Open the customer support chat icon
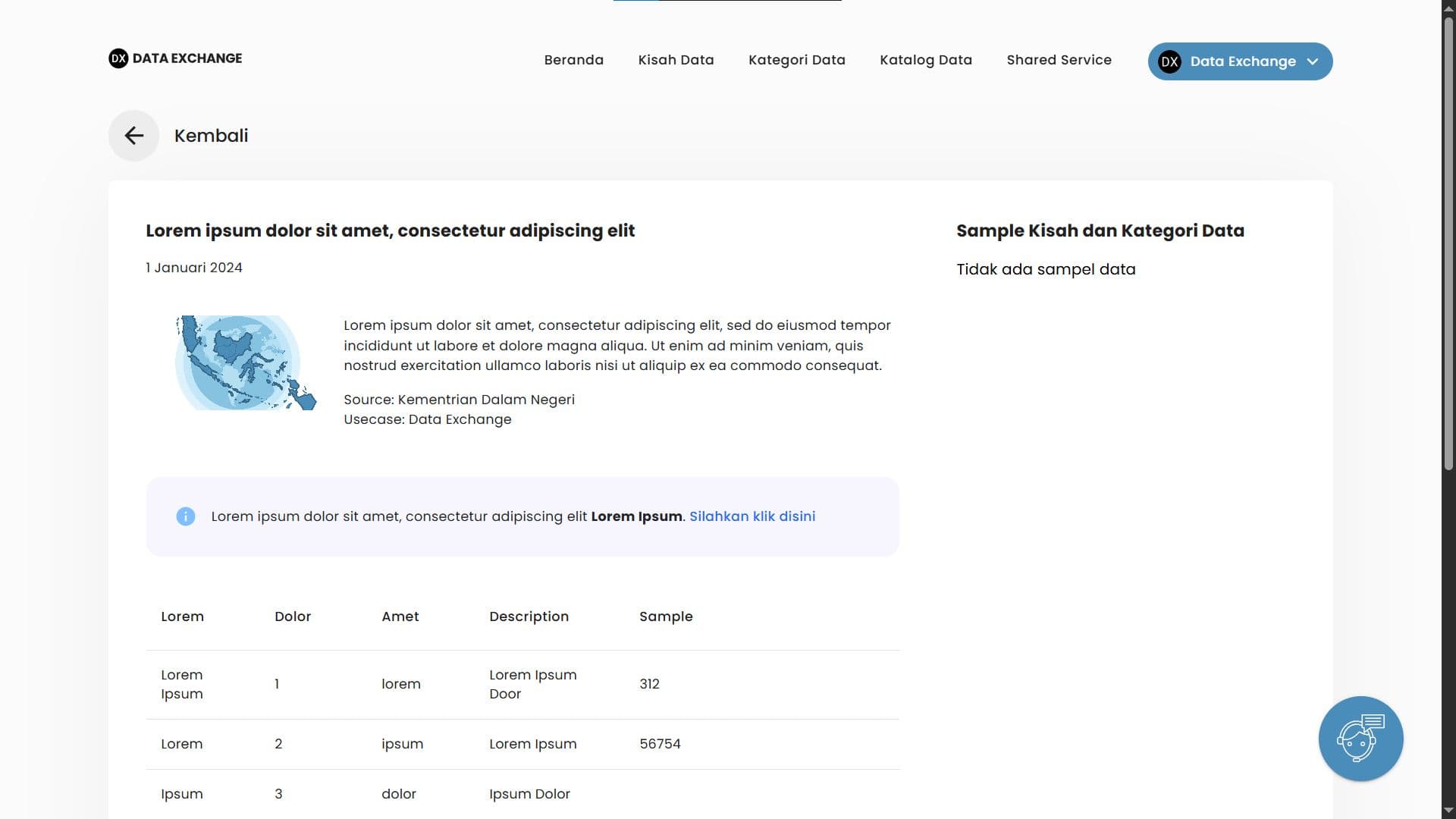This screenshot has height=819, width=1456. [1360, 739]
